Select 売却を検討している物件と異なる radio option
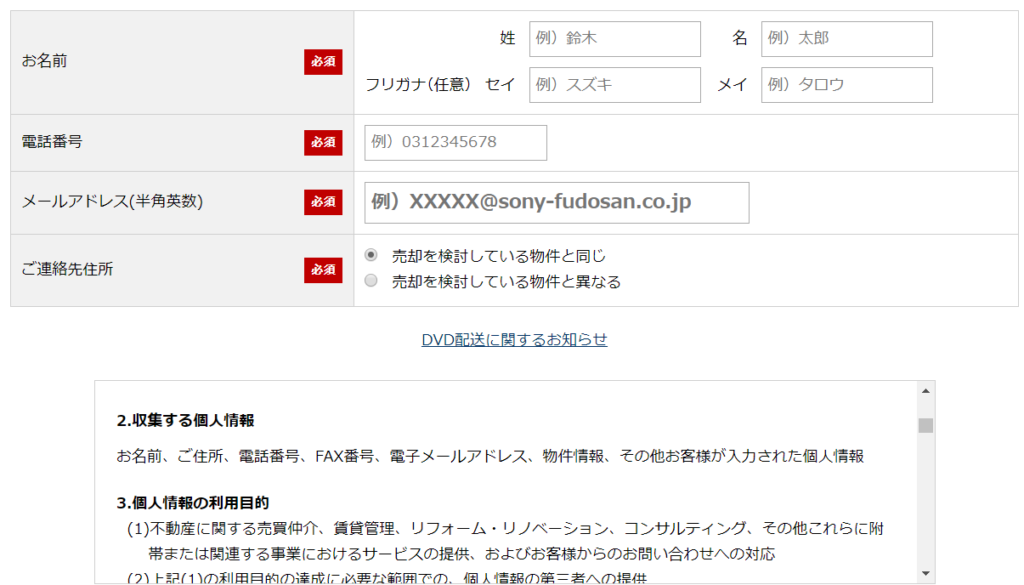The height and width of the screenshot is (585, 1024). pyautogui.click(x=370, y=281)
